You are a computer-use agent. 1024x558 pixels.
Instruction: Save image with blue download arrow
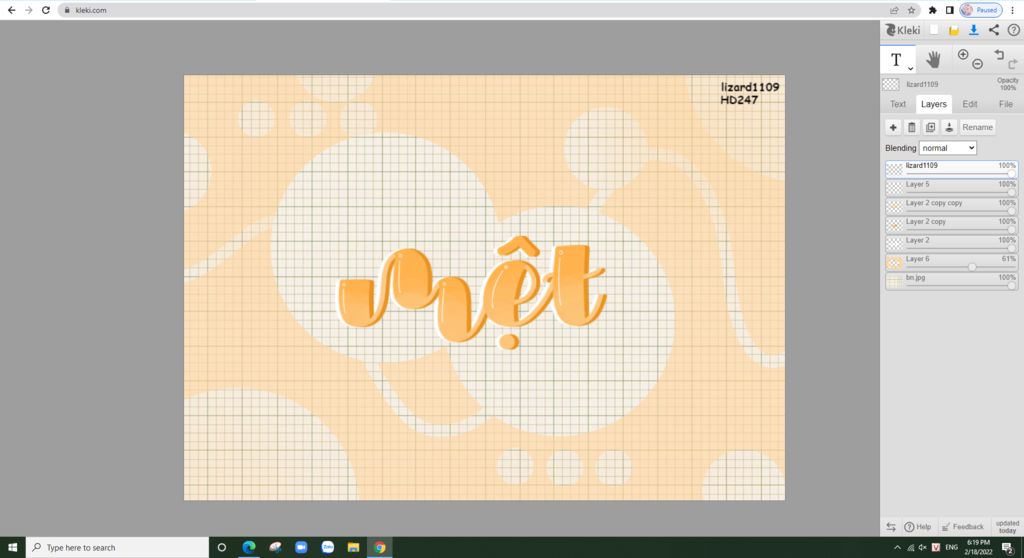click(x=973, y=30)
